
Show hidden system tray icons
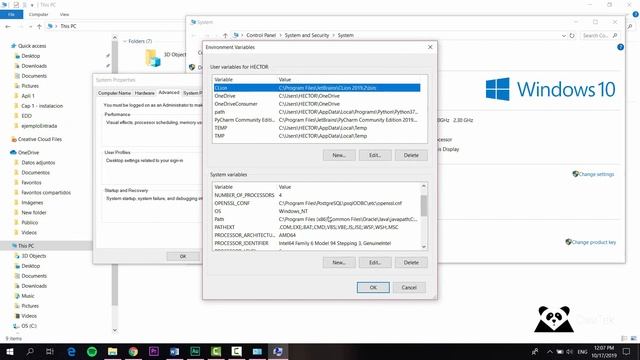[549, 352]
